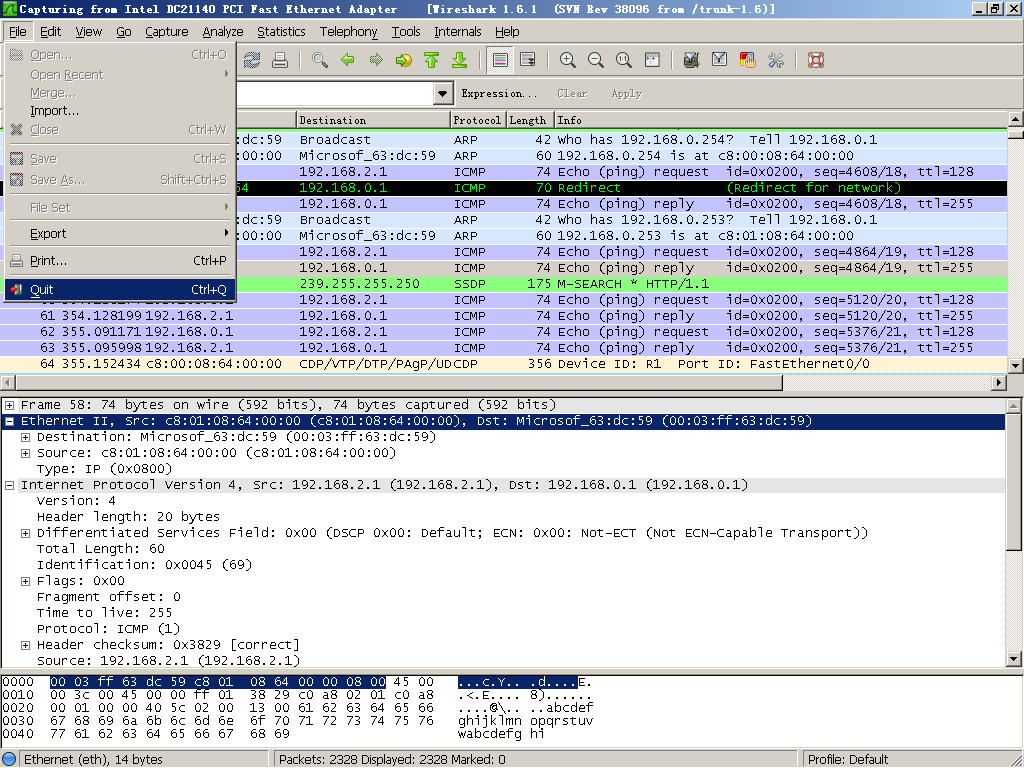Screen dimensions: 1024x768
Task: Open Preferences with the tools icon
Action: coord(776,60)
